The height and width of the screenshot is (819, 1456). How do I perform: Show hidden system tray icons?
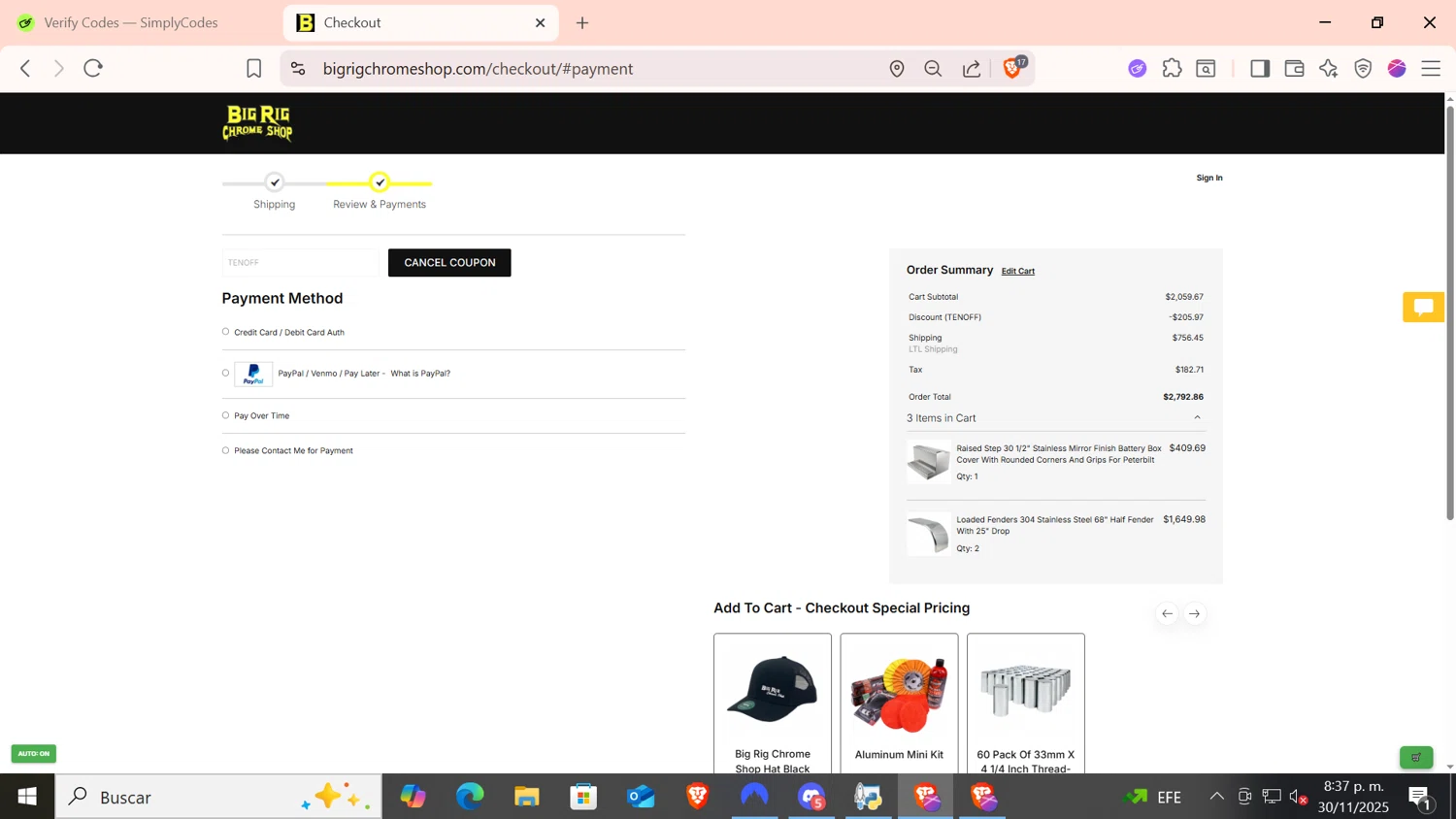click(1216, 798)
